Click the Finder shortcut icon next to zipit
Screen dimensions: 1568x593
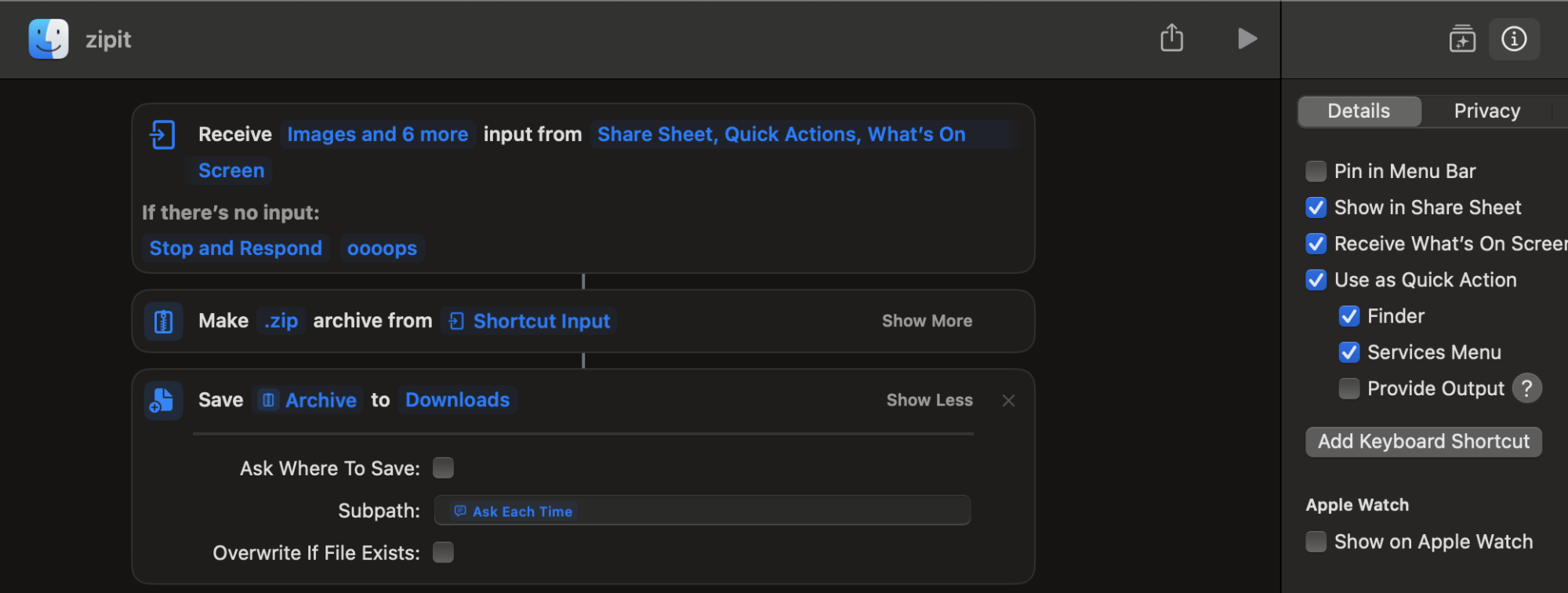click(49, 39)
